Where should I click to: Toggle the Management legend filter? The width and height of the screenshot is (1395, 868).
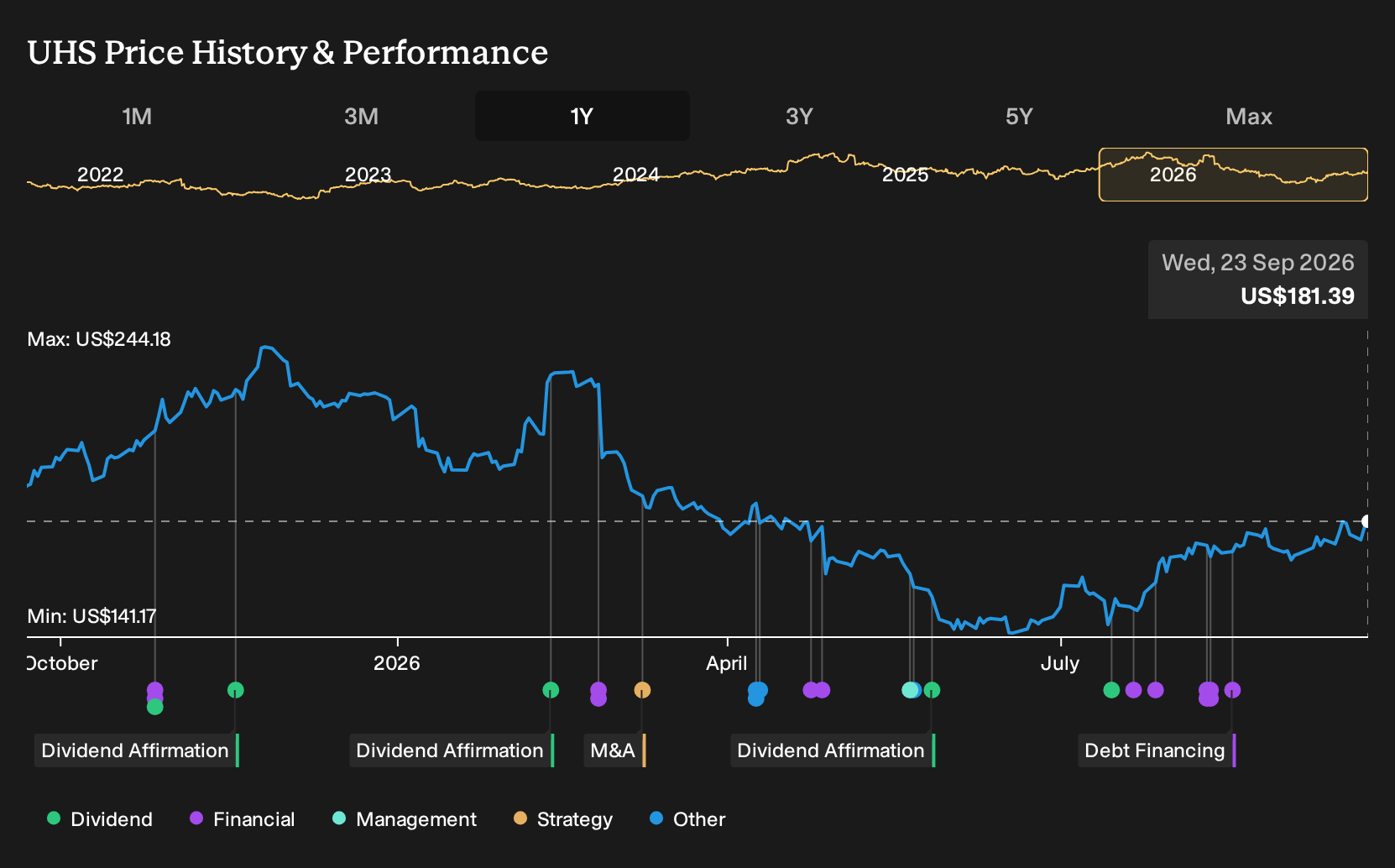coord(405,819)
